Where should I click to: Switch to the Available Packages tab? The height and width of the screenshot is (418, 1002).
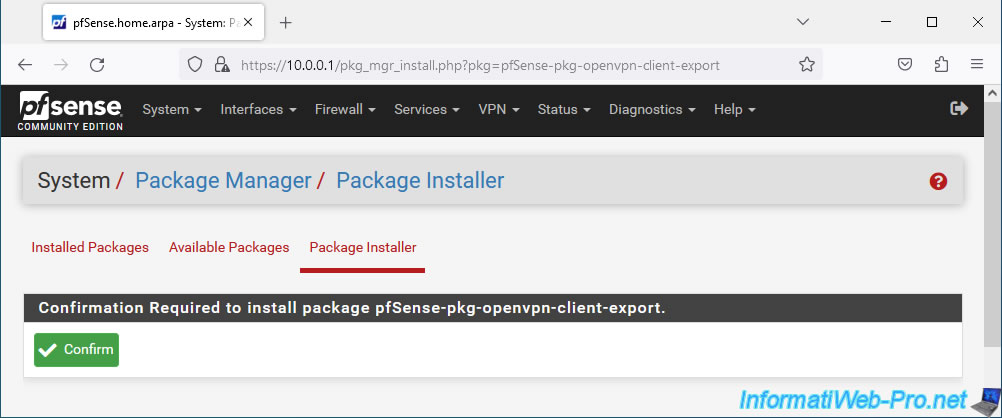click(x=229, y=247)
